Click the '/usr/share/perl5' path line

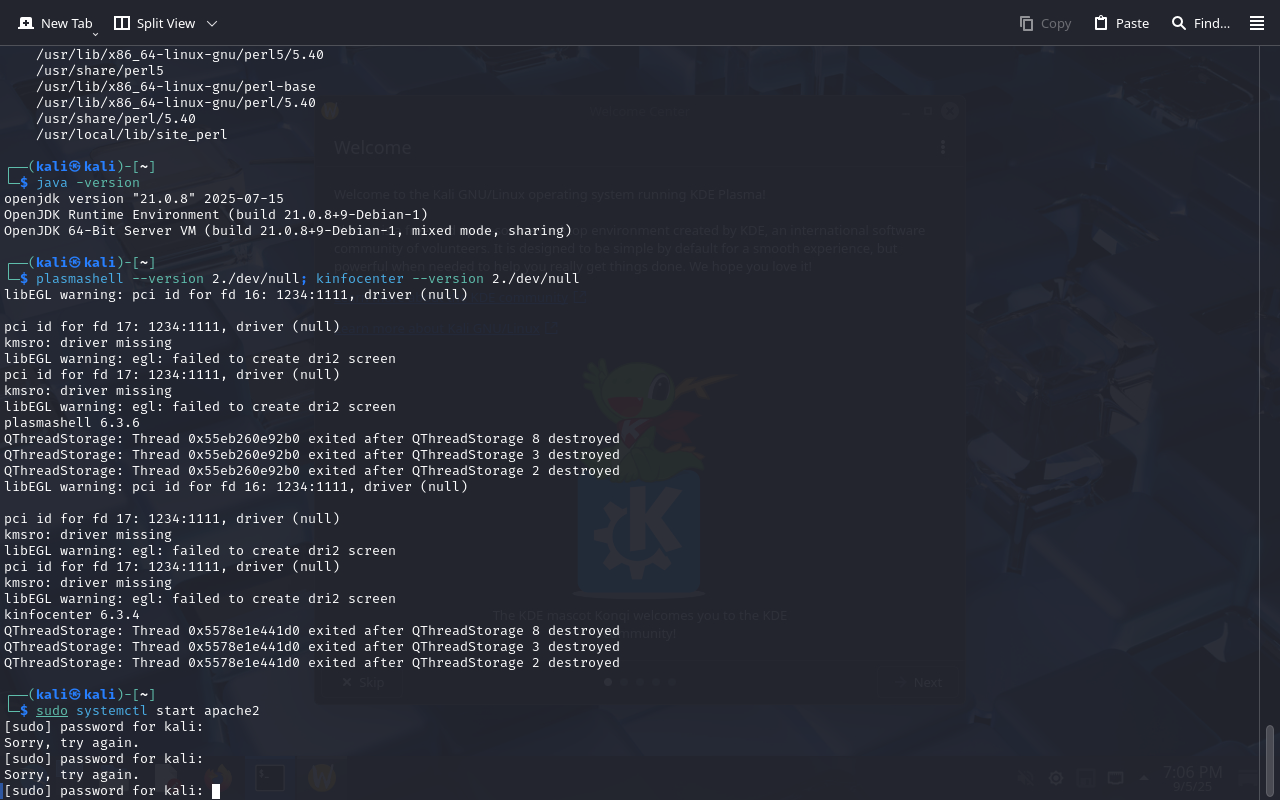pos(100,71)
